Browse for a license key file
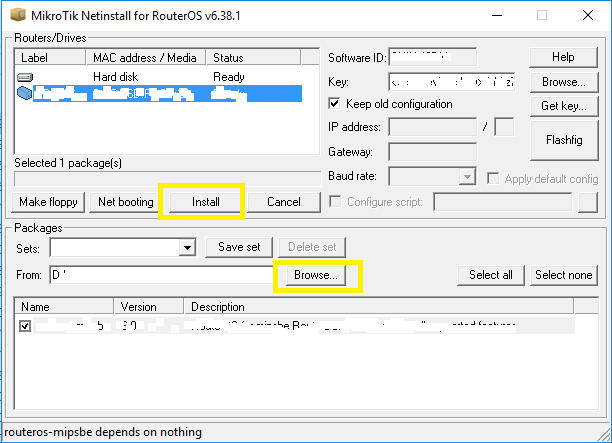The width and height of the screenshot is (612, 443). click(564, 82)
